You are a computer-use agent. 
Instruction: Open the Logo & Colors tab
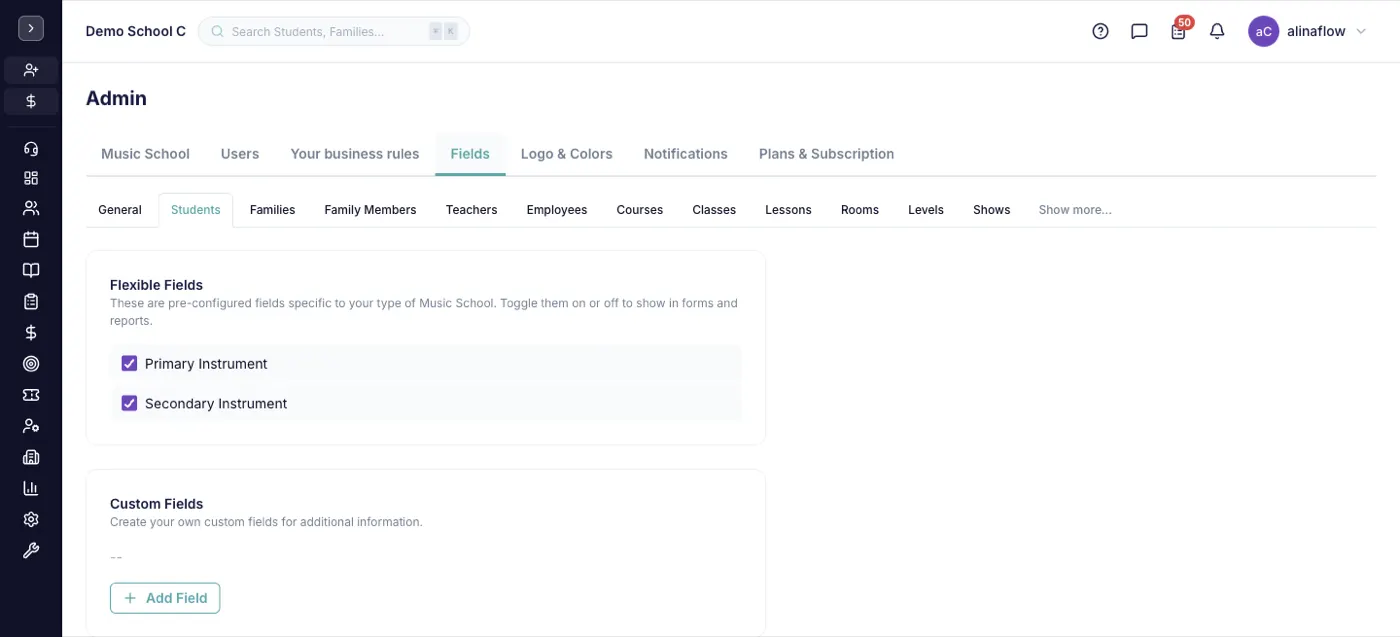coord(567,154)
